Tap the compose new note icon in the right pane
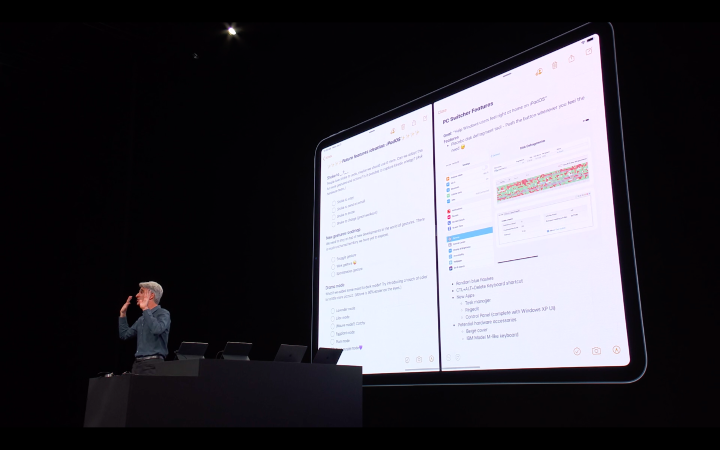 (589, 52)
